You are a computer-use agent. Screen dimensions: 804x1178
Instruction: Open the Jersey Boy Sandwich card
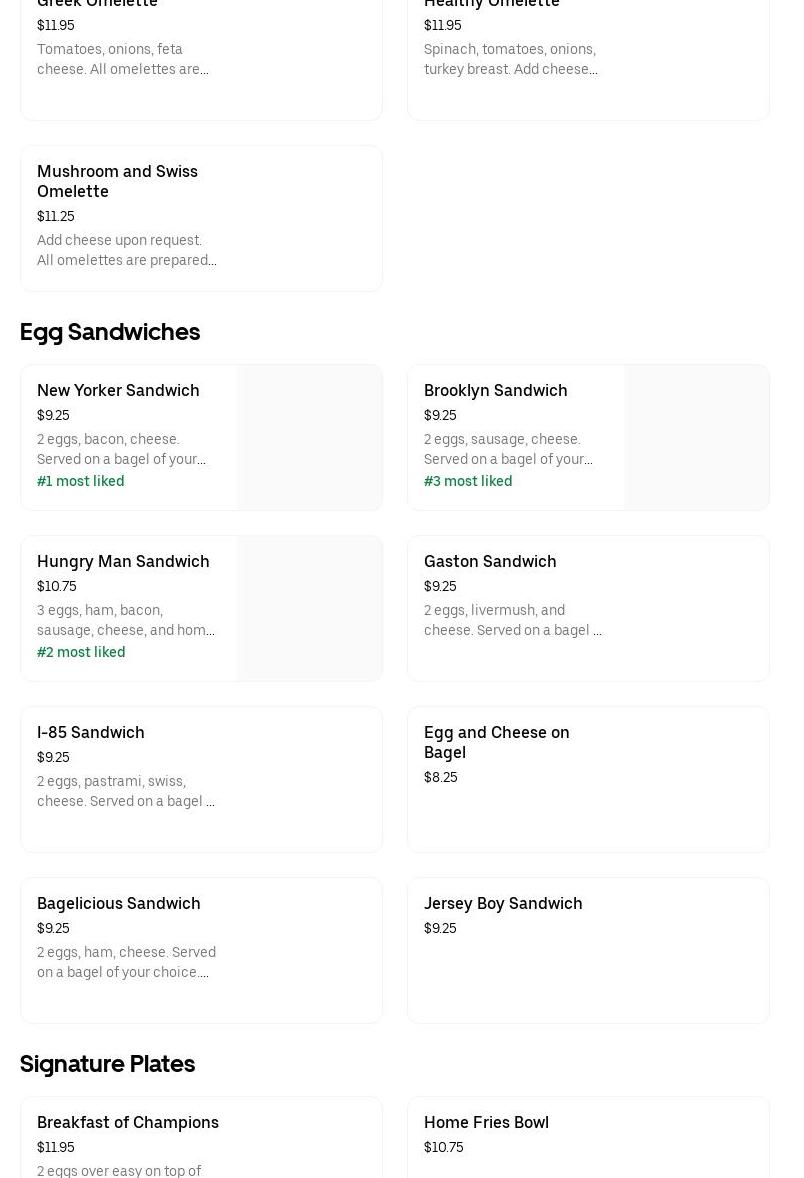click(x=503, y=904)
